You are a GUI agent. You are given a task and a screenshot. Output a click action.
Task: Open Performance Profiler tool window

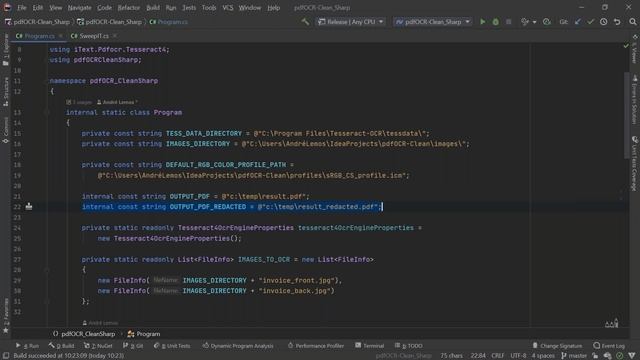point(316,345)
